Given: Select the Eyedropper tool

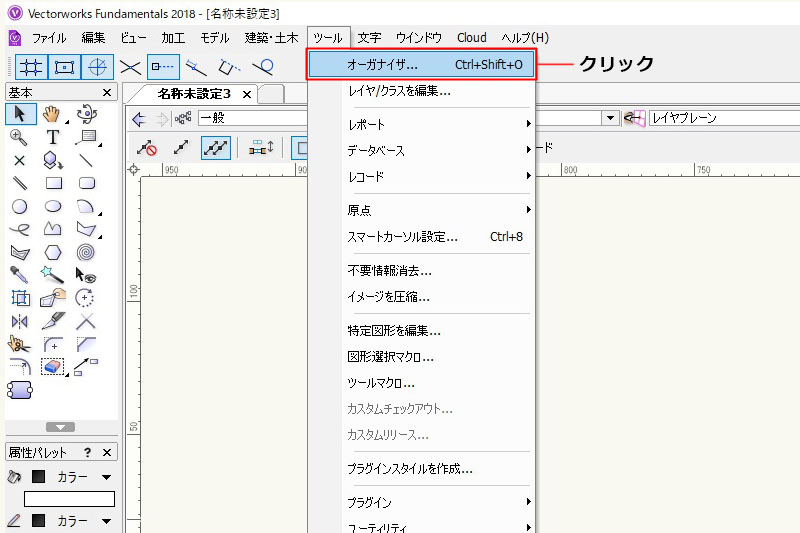Looking at the screenshot, I should click(19, 275).
